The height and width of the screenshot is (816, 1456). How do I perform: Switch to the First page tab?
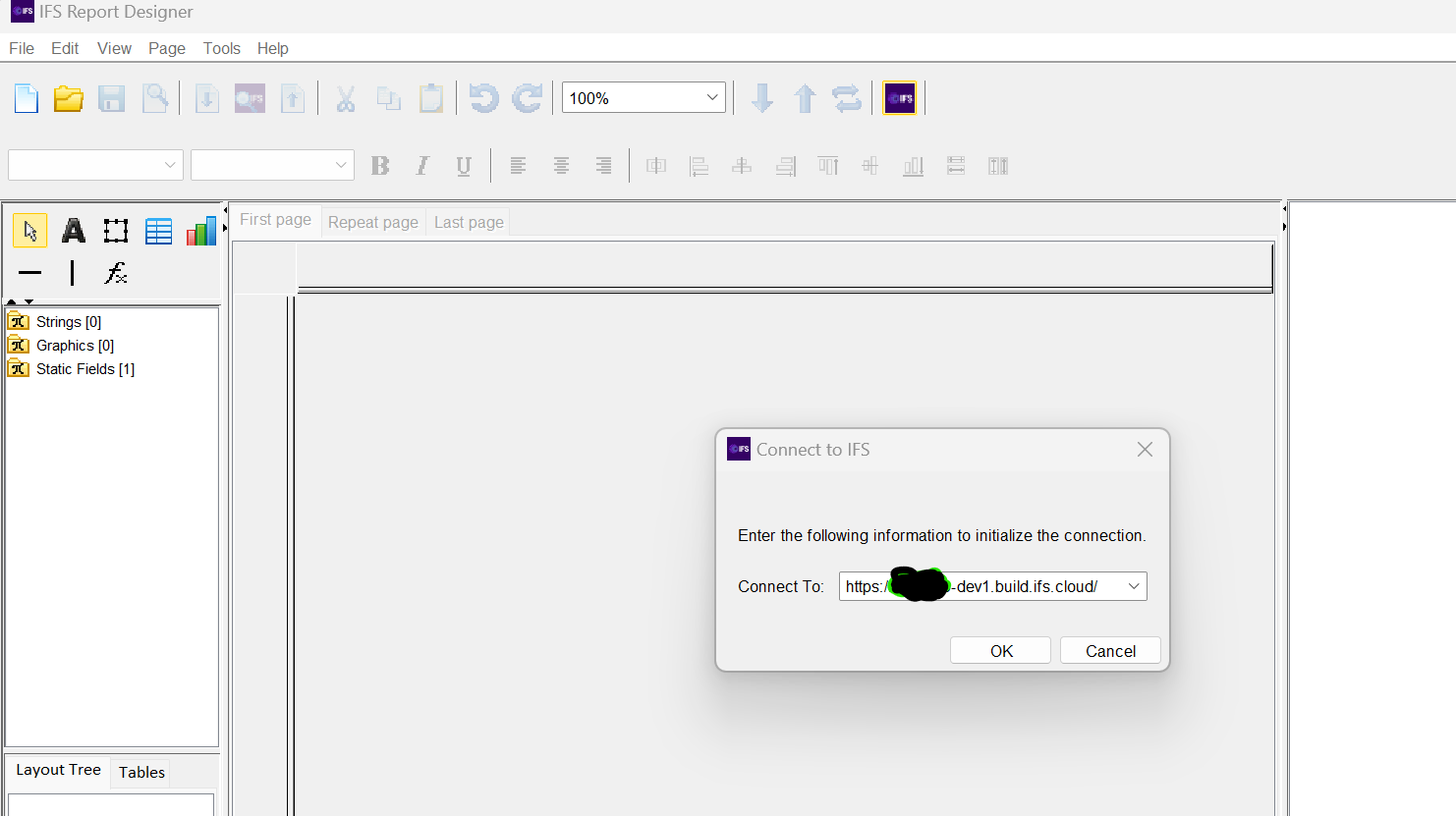click(x=276, y=220)
